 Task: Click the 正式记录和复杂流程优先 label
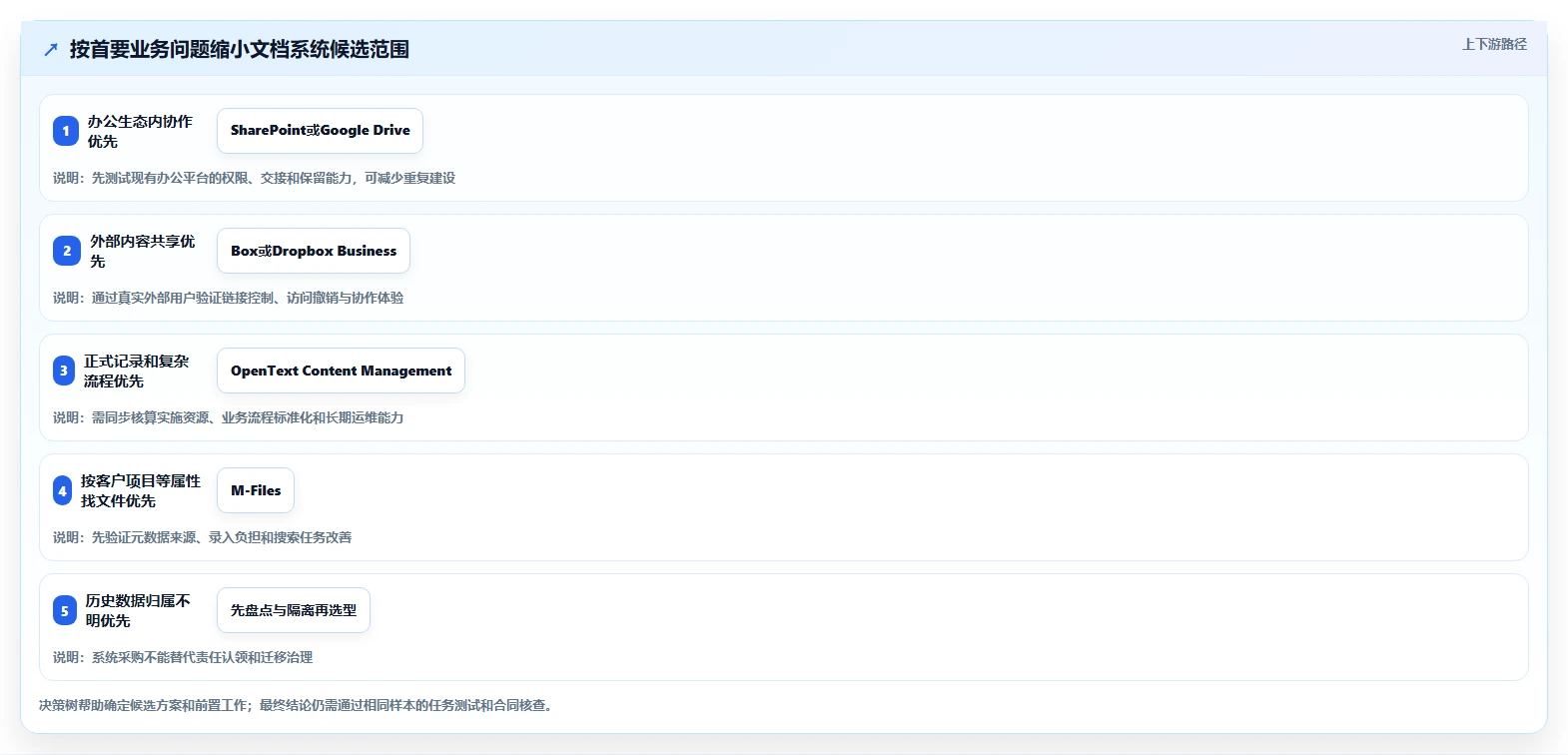click(138, 371)
